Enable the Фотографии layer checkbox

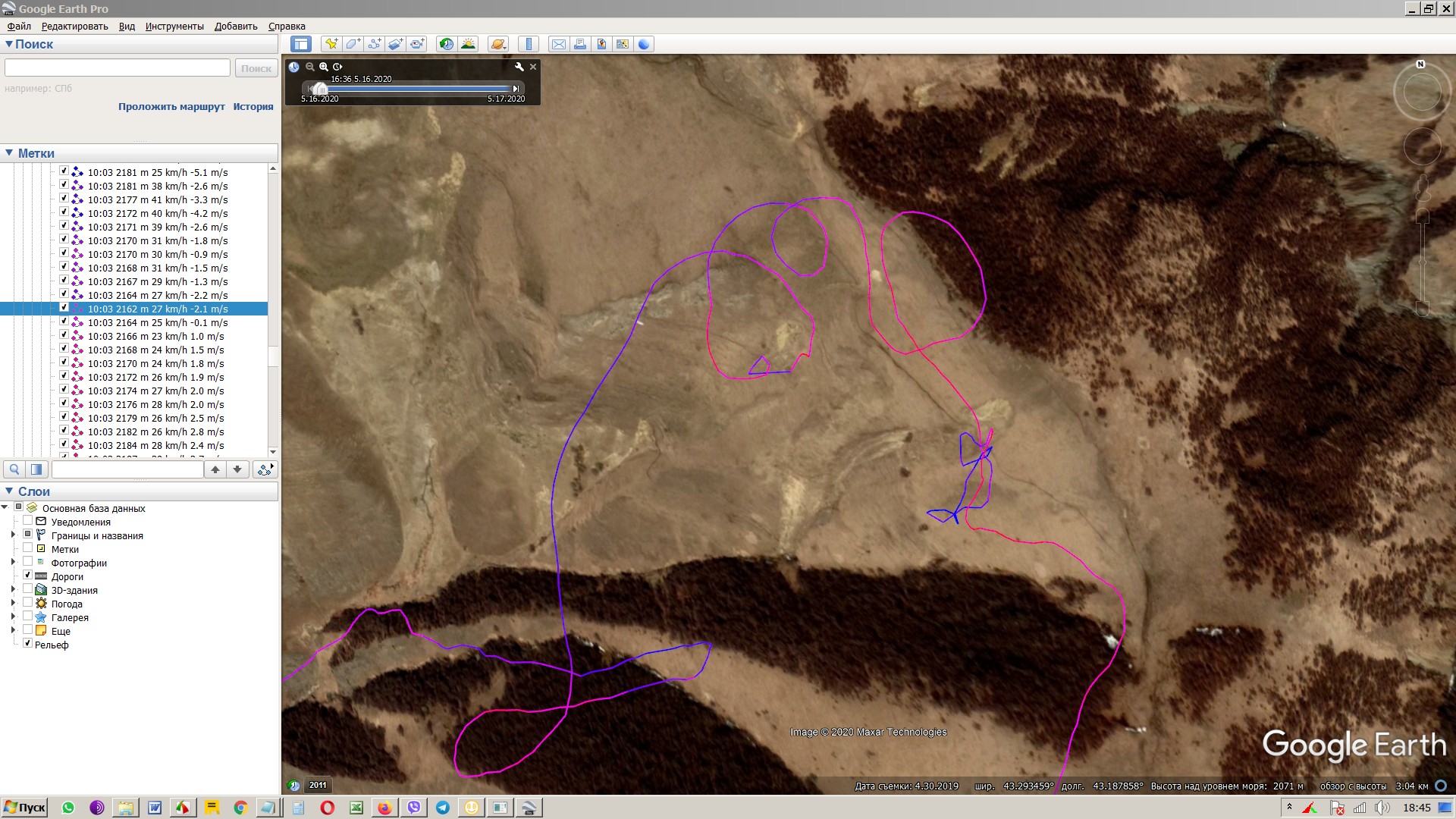click(x=28, y=562)
